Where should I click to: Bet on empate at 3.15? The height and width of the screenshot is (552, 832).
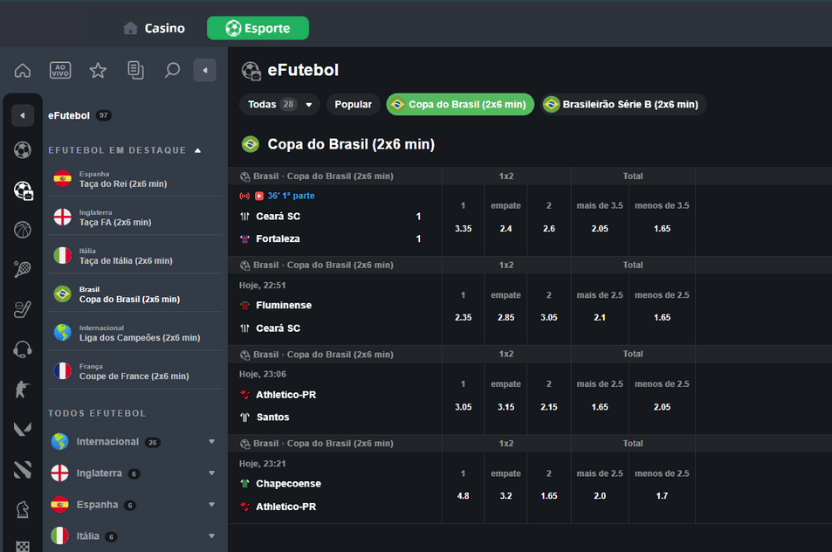click(506, 407)
